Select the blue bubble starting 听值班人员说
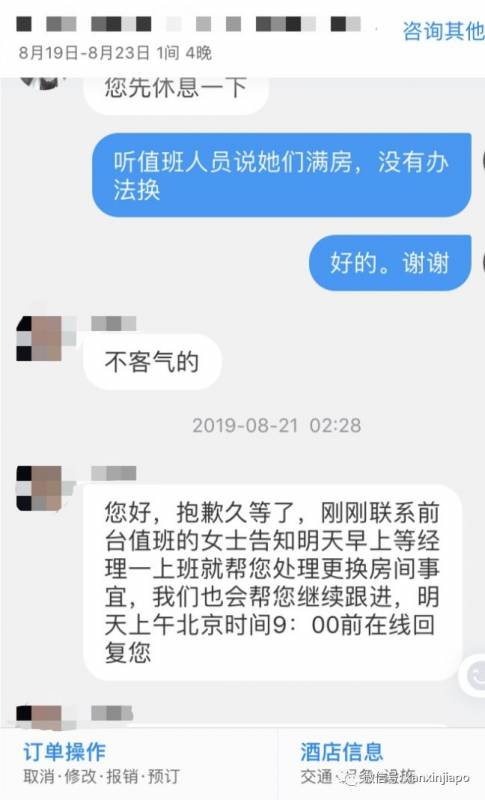This screenshot has height=800, width=485. (282, 176)
